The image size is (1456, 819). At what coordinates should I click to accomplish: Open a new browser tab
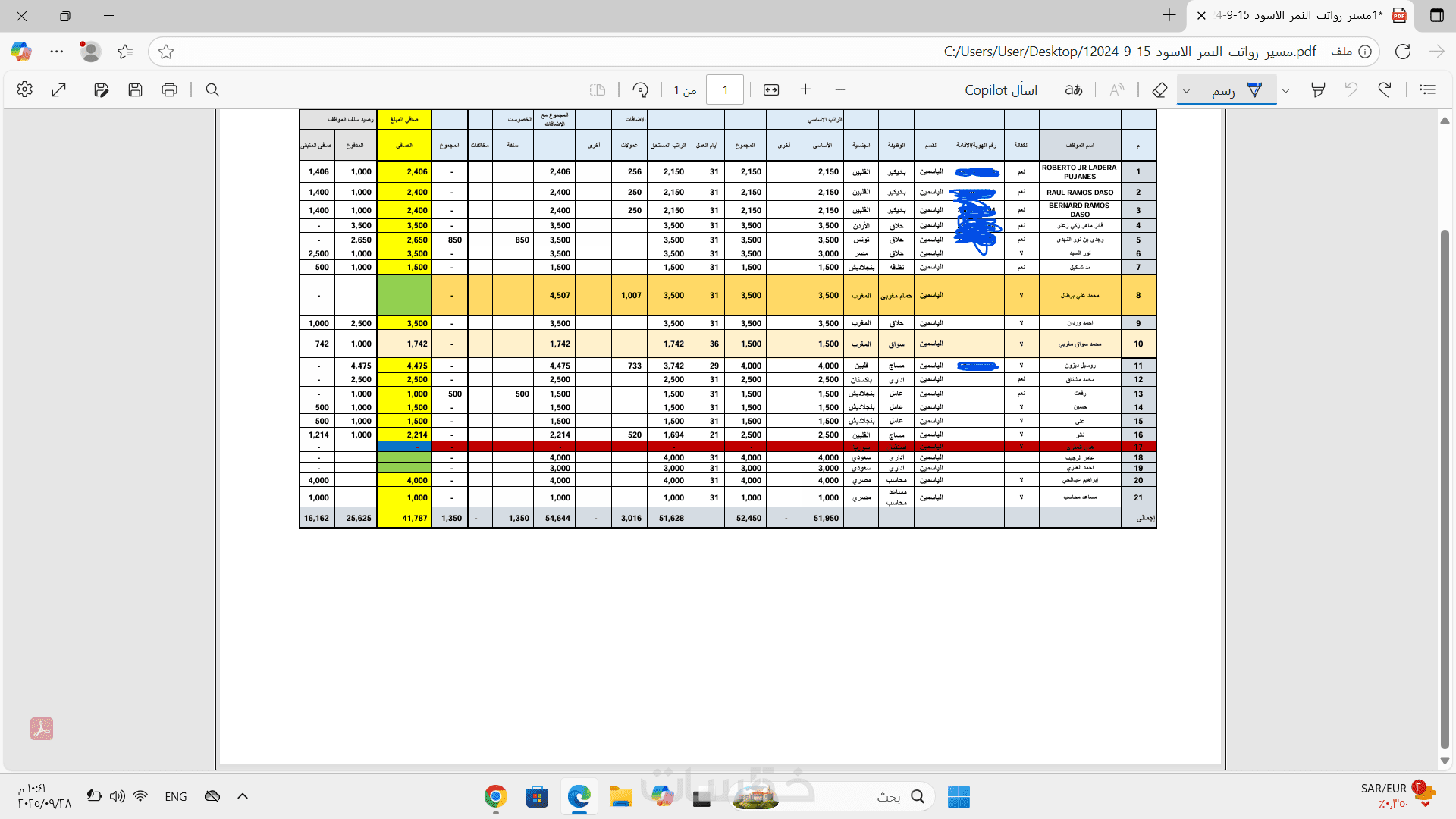1169,15
